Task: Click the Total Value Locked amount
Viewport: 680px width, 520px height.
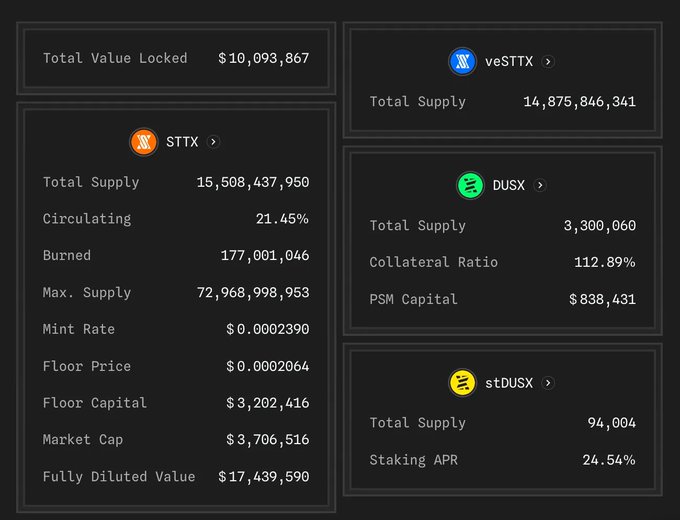Action: point(264,58)
